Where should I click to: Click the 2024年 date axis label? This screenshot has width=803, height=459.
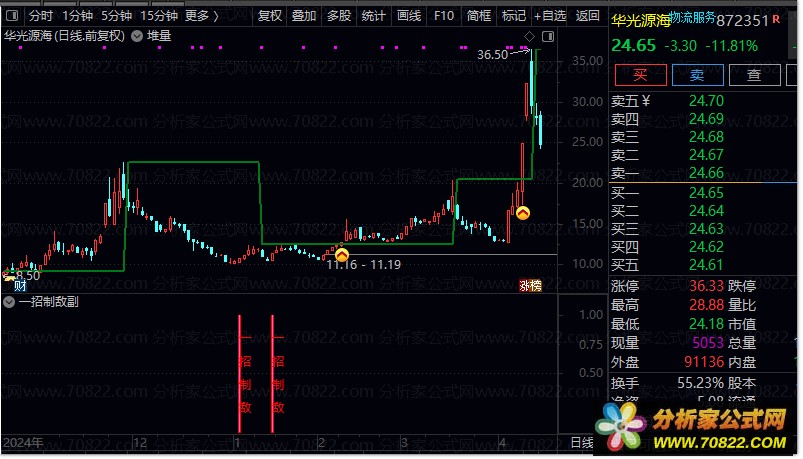pos(23,443)
